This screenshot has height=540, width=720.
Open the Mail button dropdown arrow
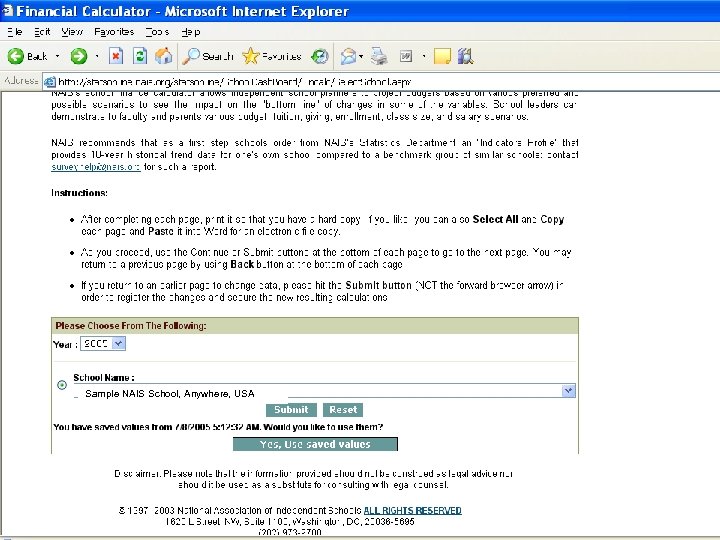pyautogui.click(x=361, y=56)
